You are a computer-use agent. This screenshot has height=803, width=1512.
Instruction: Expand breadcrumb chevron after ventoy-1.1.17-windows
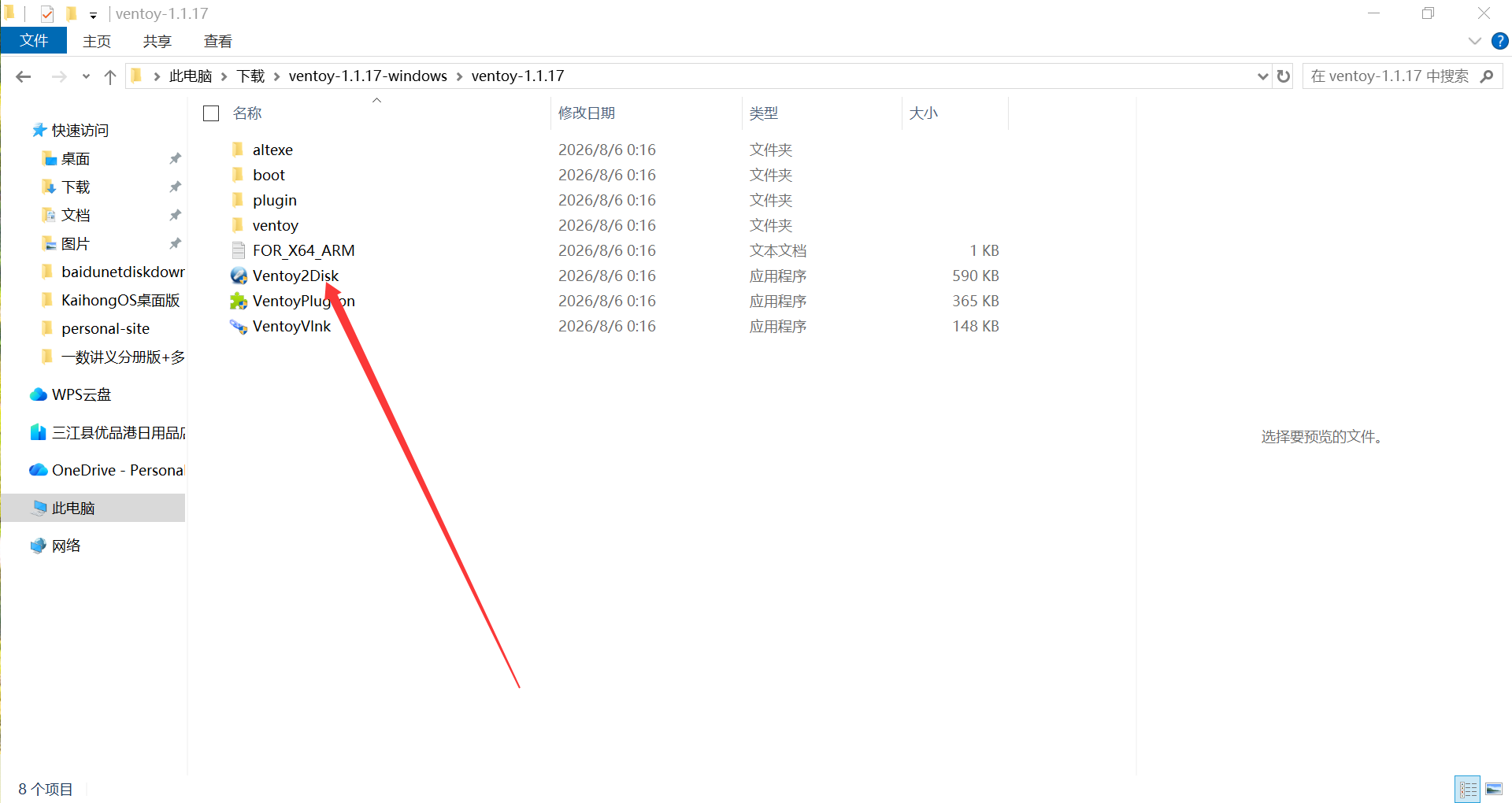(459, 76)
